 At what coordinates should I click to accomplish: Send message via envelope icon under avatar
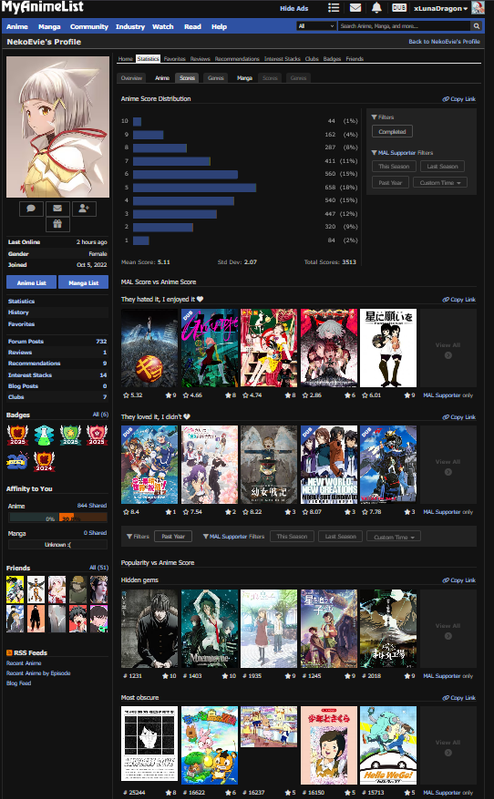(58, 209)
